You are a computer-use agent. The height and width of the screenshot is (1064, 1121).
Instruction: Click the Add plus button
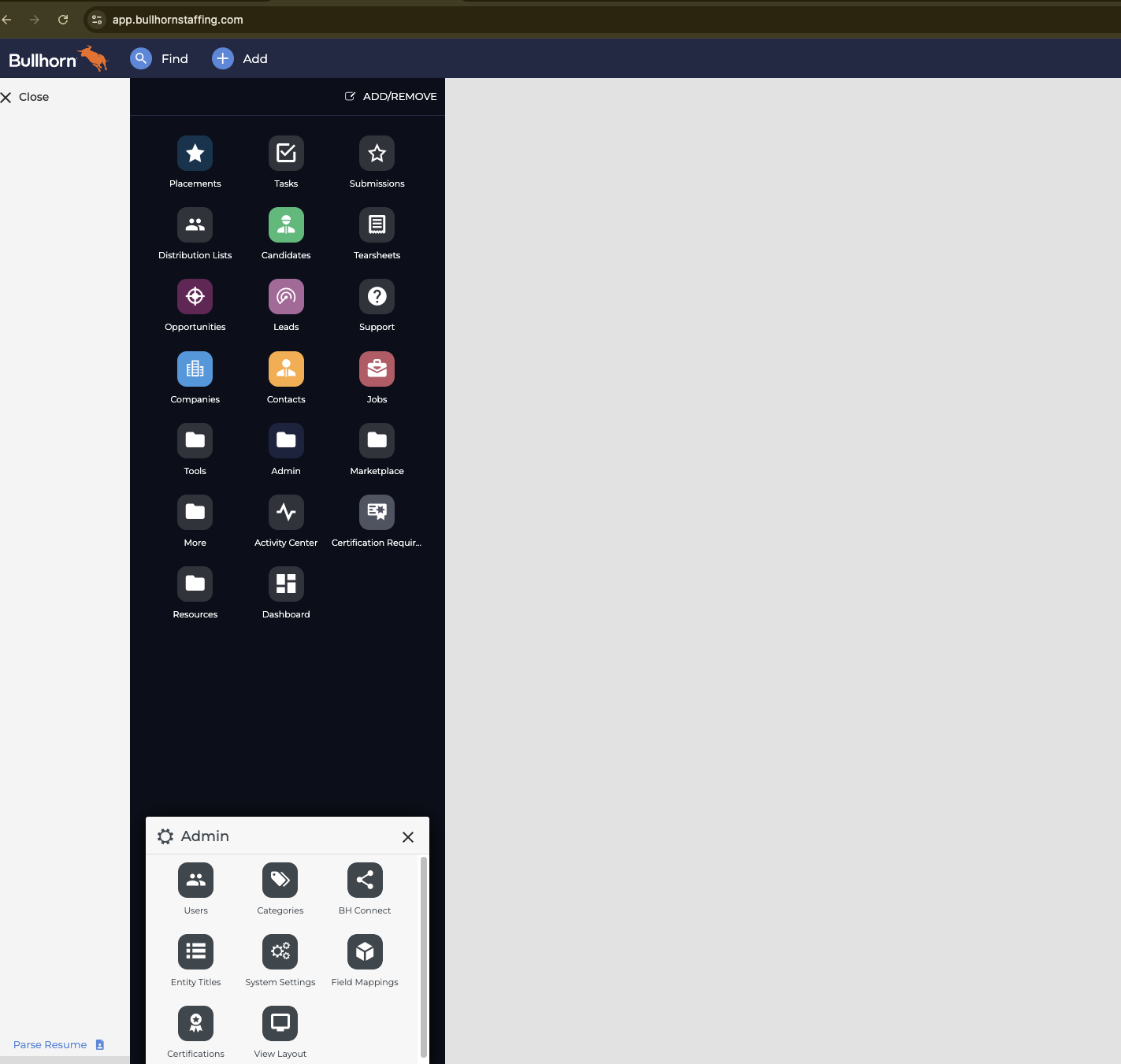pos(240,58)
